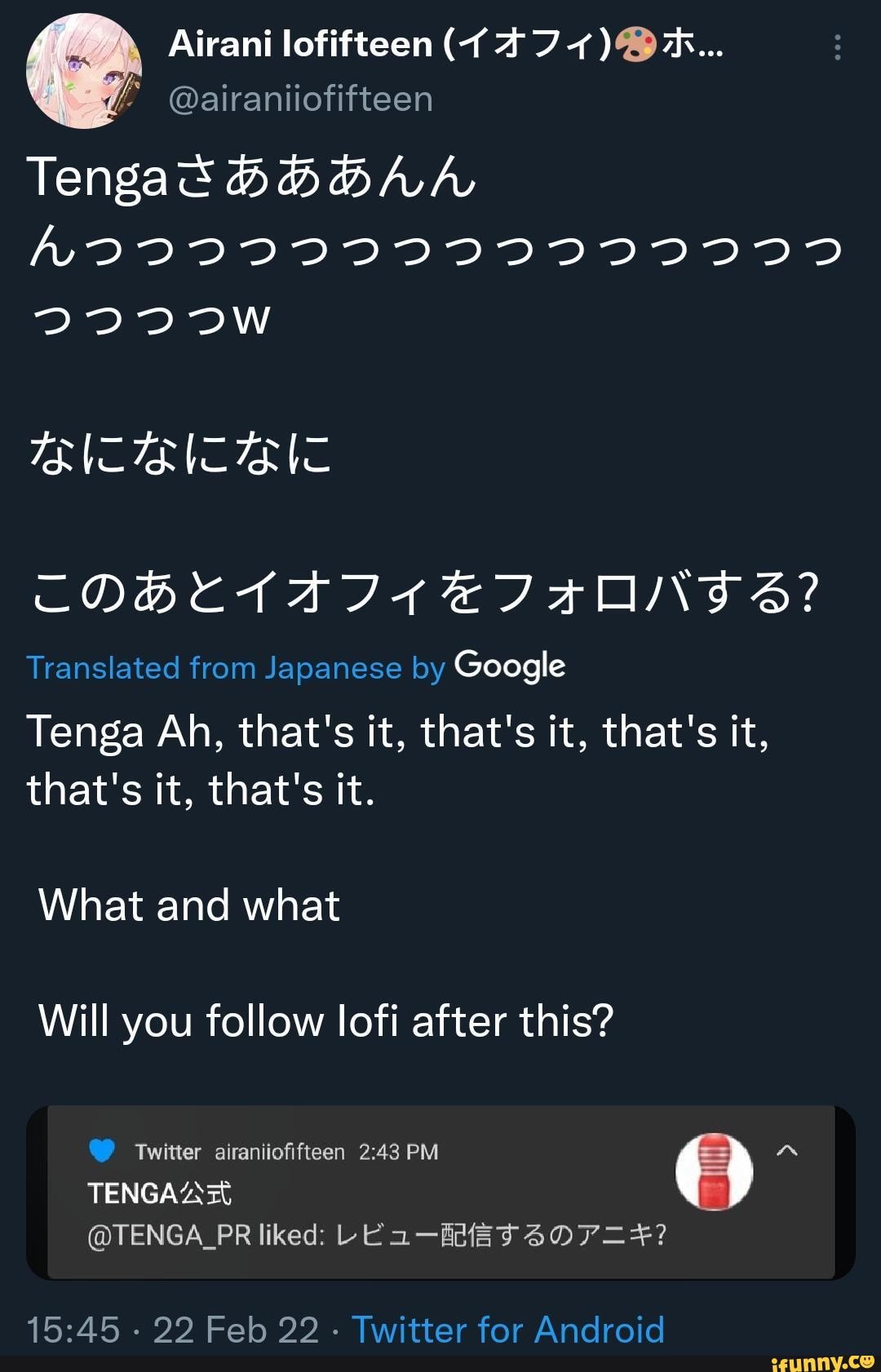881x1372 pixels.
Task: Open Airani Iofifteen's profile picture
Action: [84, 71]
